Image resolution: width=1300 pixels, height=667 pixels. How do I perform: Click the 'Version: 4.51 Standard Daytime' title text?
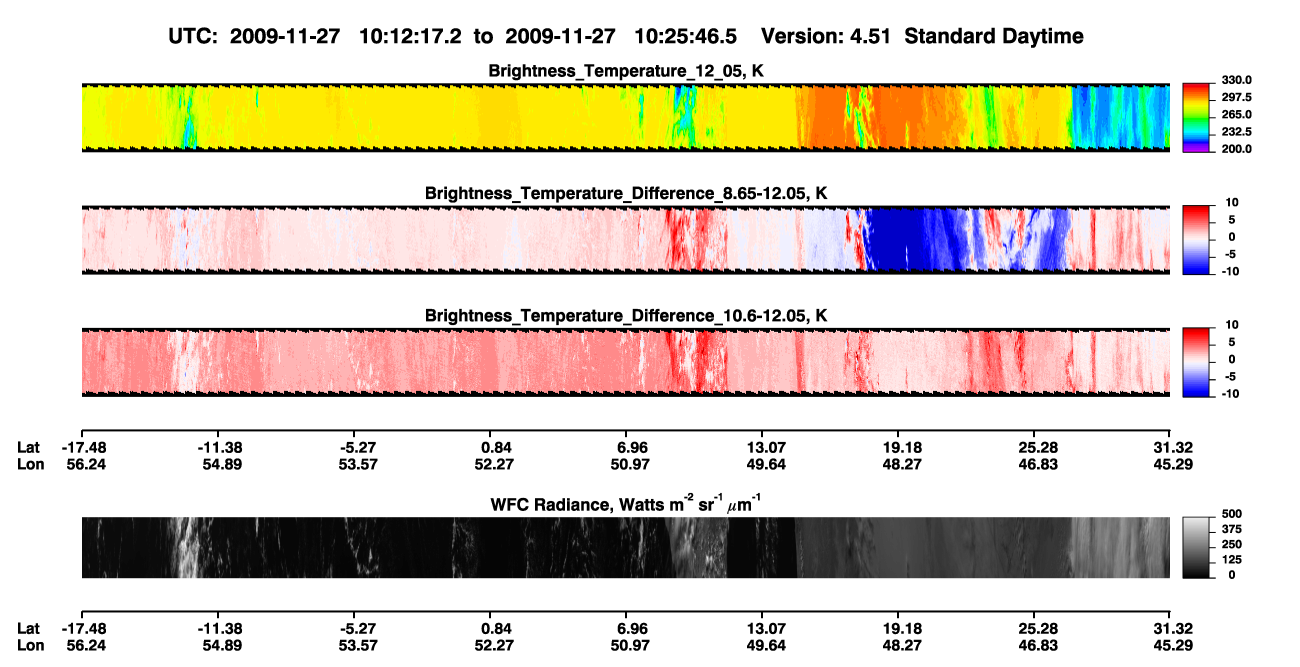point(922,36)
